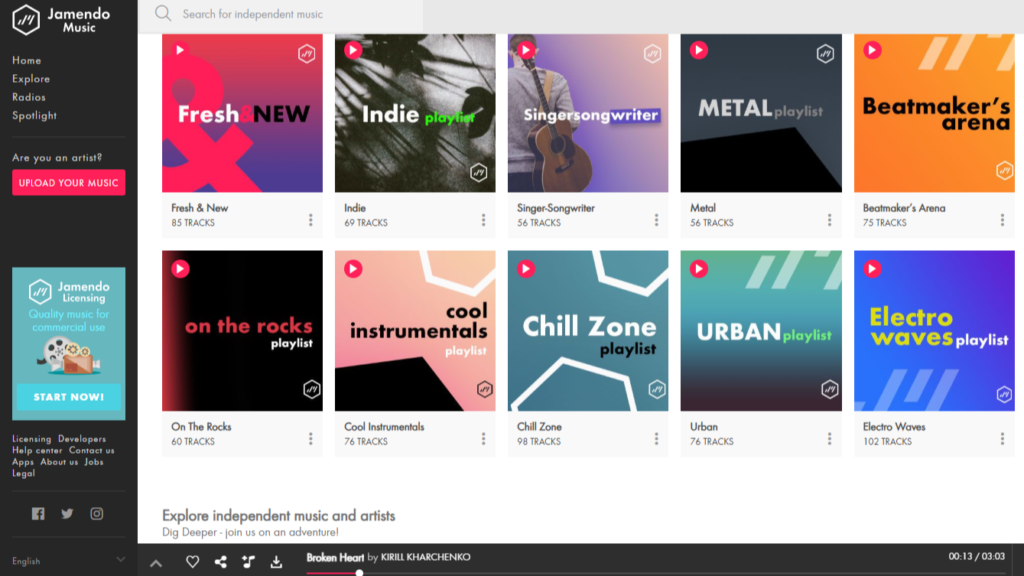This screenshot has height=576, width=1024.
Task: Open the Jobs footer link
Action: click(x=94, y=462)
